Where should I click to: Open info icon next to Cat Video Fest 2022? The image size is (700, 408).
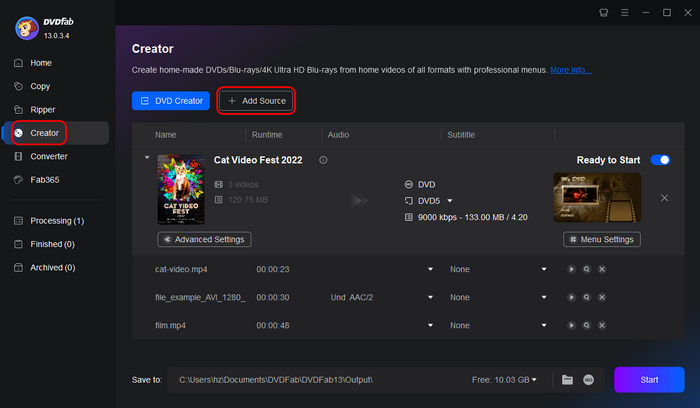(x=323, y=160)
